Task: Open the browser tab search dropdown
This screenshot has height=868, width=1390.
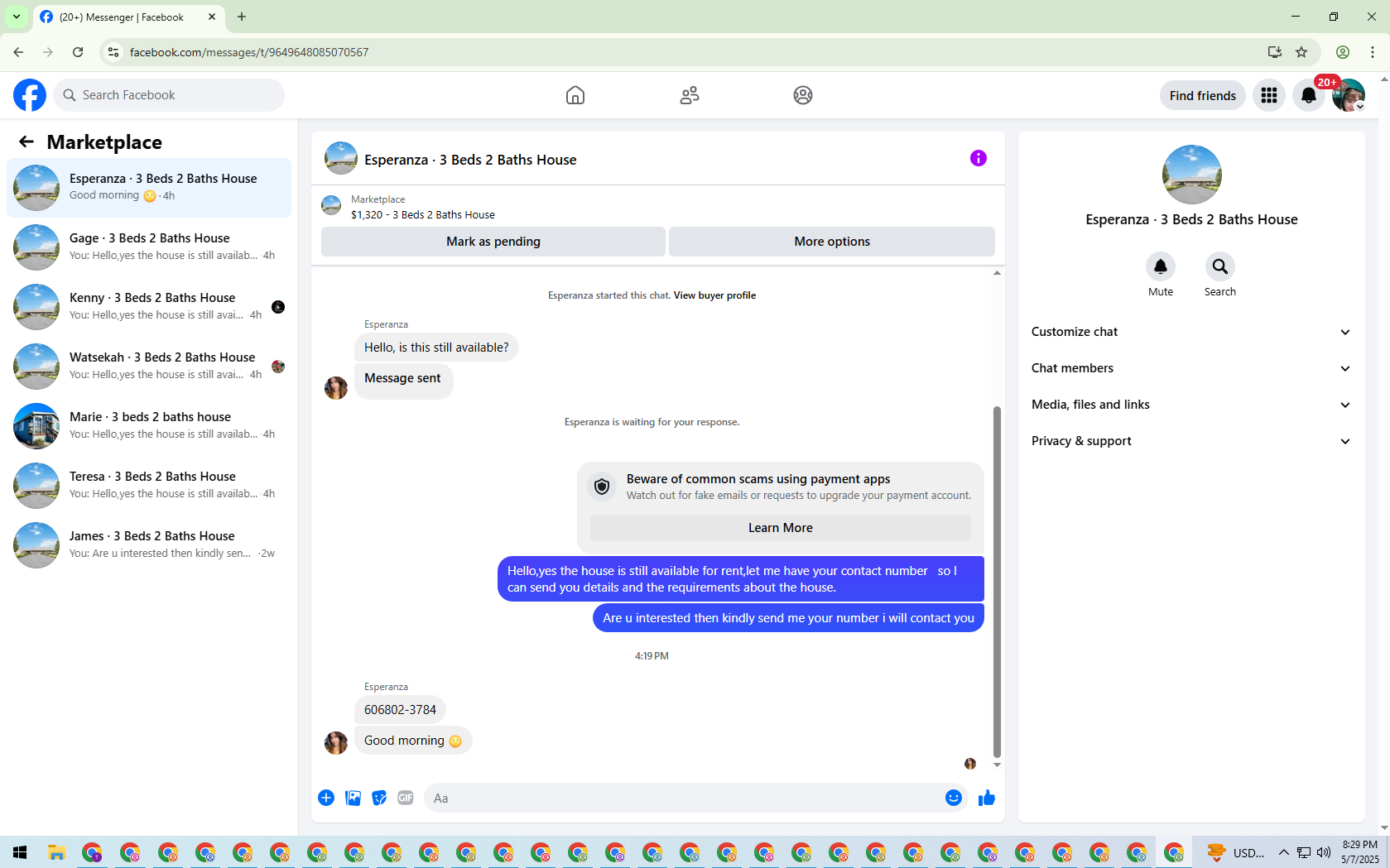Action: 17,17
